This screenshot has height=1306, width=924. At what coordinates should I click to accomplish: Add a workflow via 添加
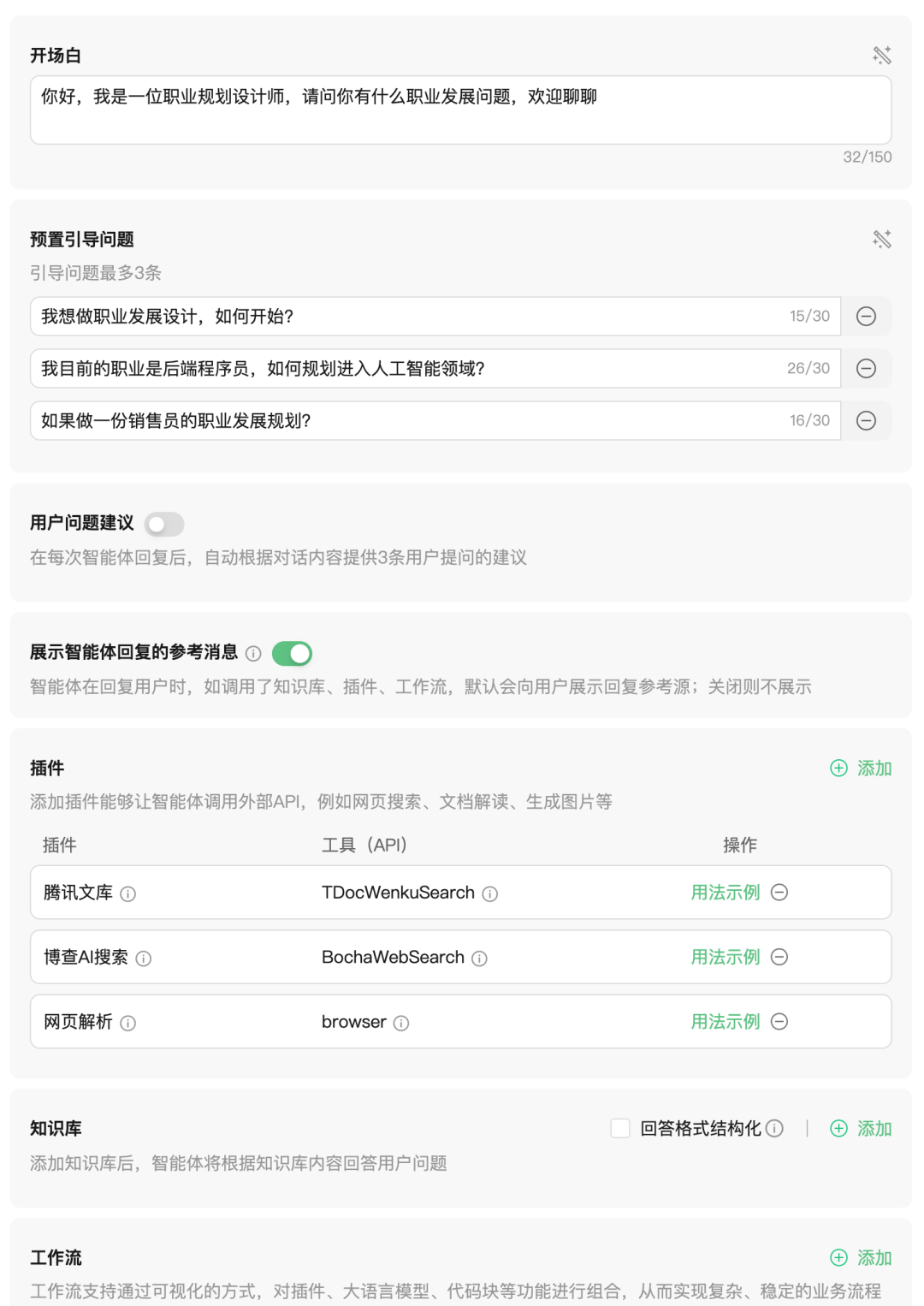pyautogui.click(x=862, y=1258)
